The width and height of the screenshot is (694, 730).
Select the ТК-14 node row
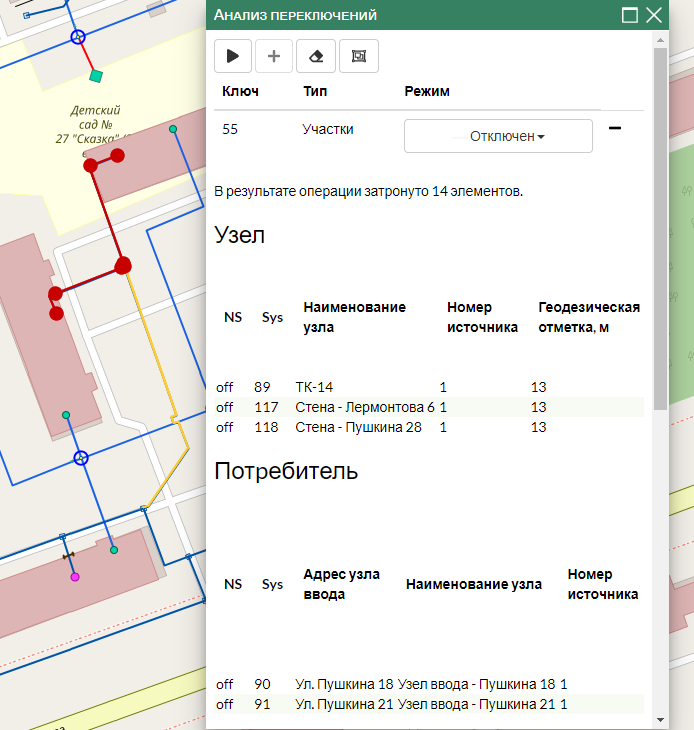(x=320, y=387)
